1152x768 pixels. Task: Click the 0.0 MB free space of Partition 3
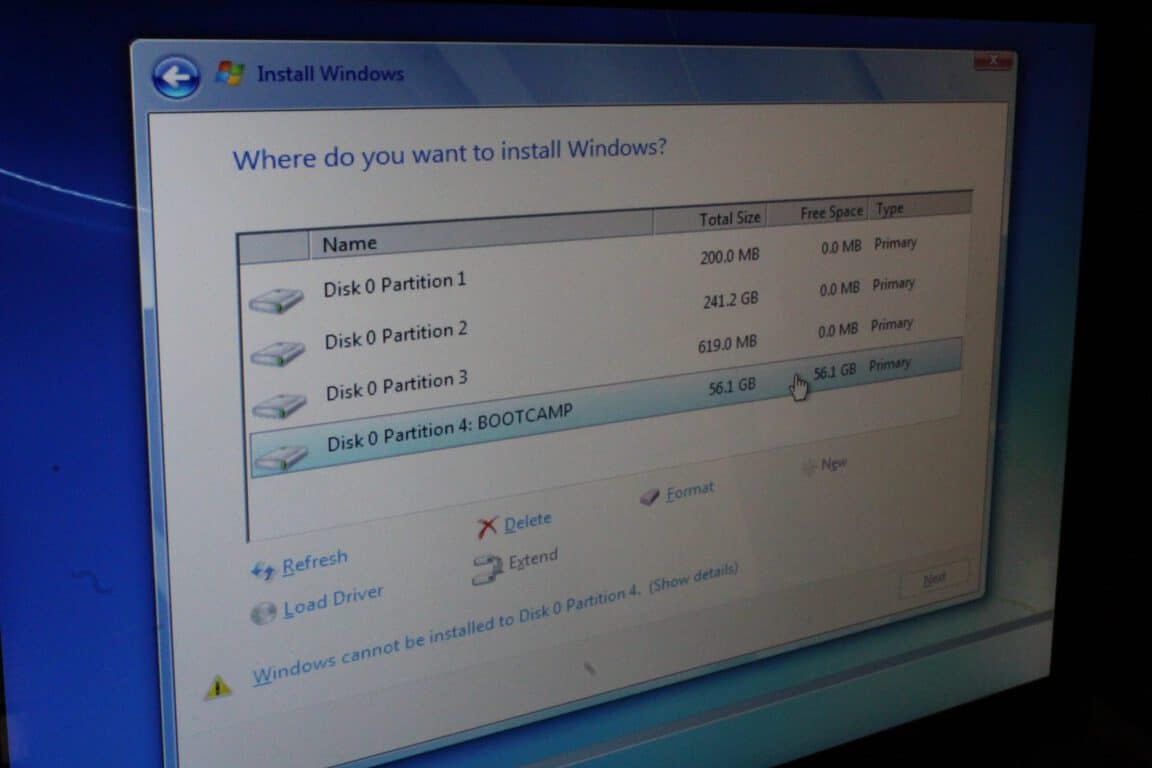coord(838,331)
